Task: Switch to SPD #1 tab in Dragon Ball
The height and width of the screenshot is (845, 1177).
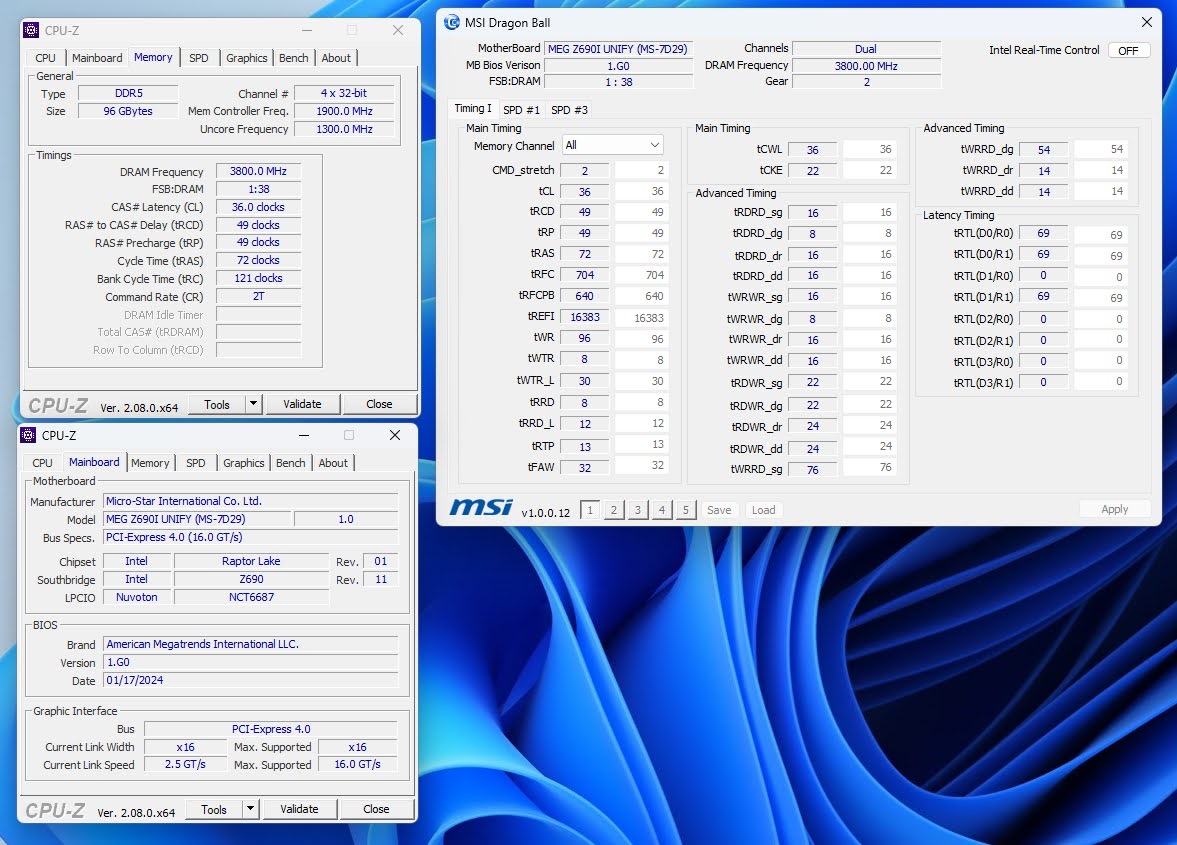Action: [521, 110]
